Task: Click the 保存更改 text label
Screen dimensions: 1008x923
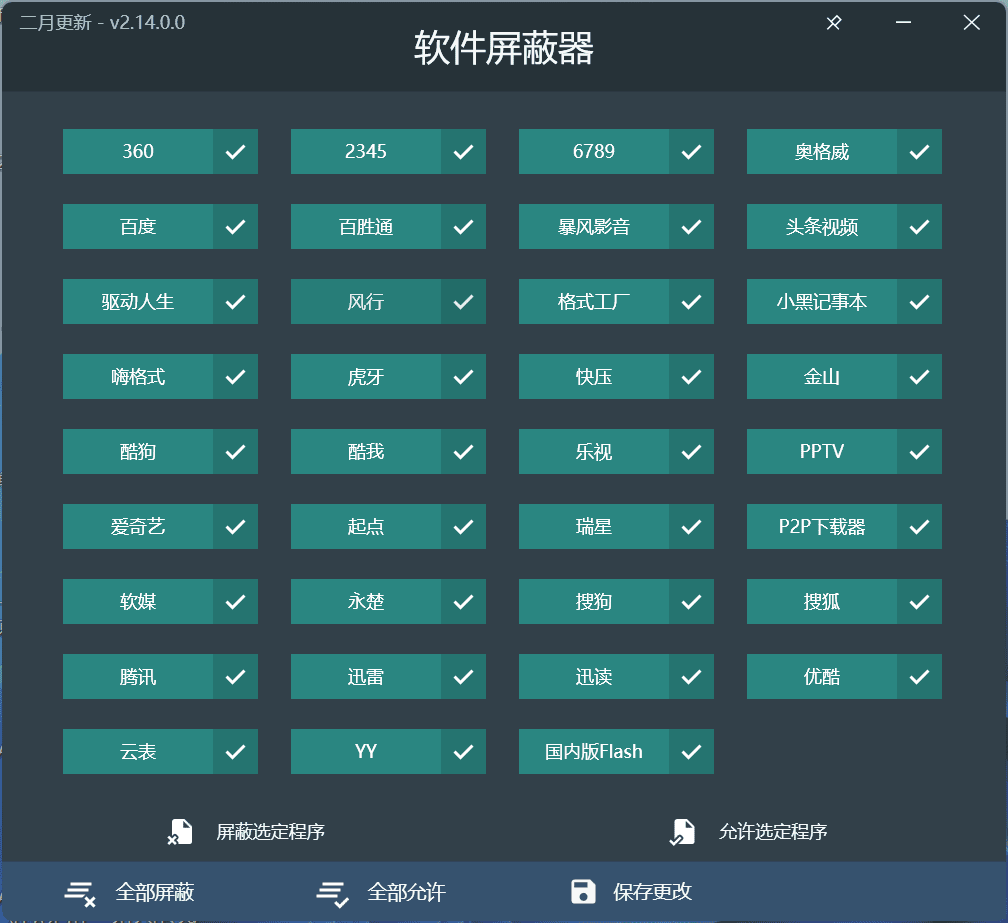Action: click(x=652, y=892)
